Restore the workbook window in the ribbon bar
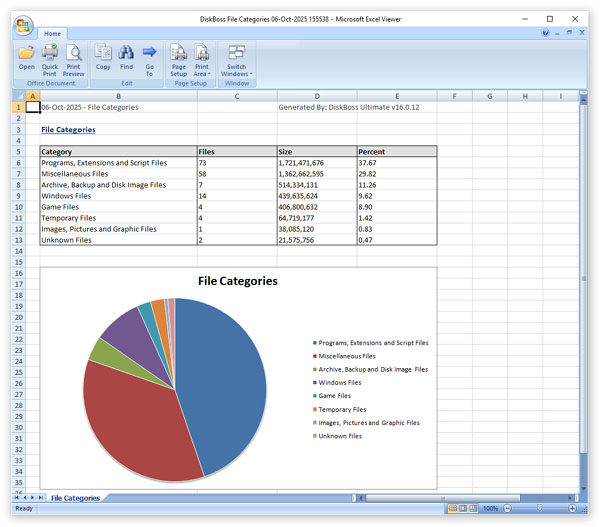The width and height of the screenshot is (600, 527). 569,33
